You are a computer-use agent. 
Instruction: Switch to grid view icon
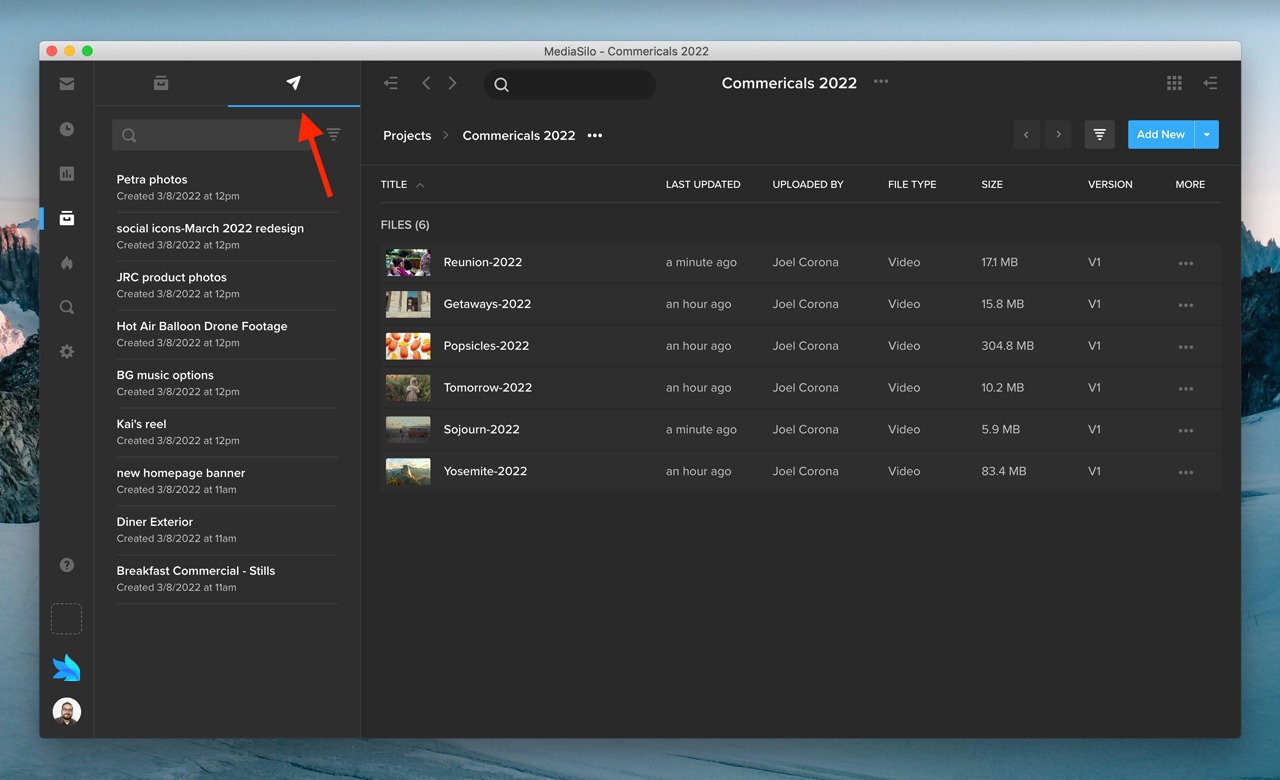pos(1175,83)
